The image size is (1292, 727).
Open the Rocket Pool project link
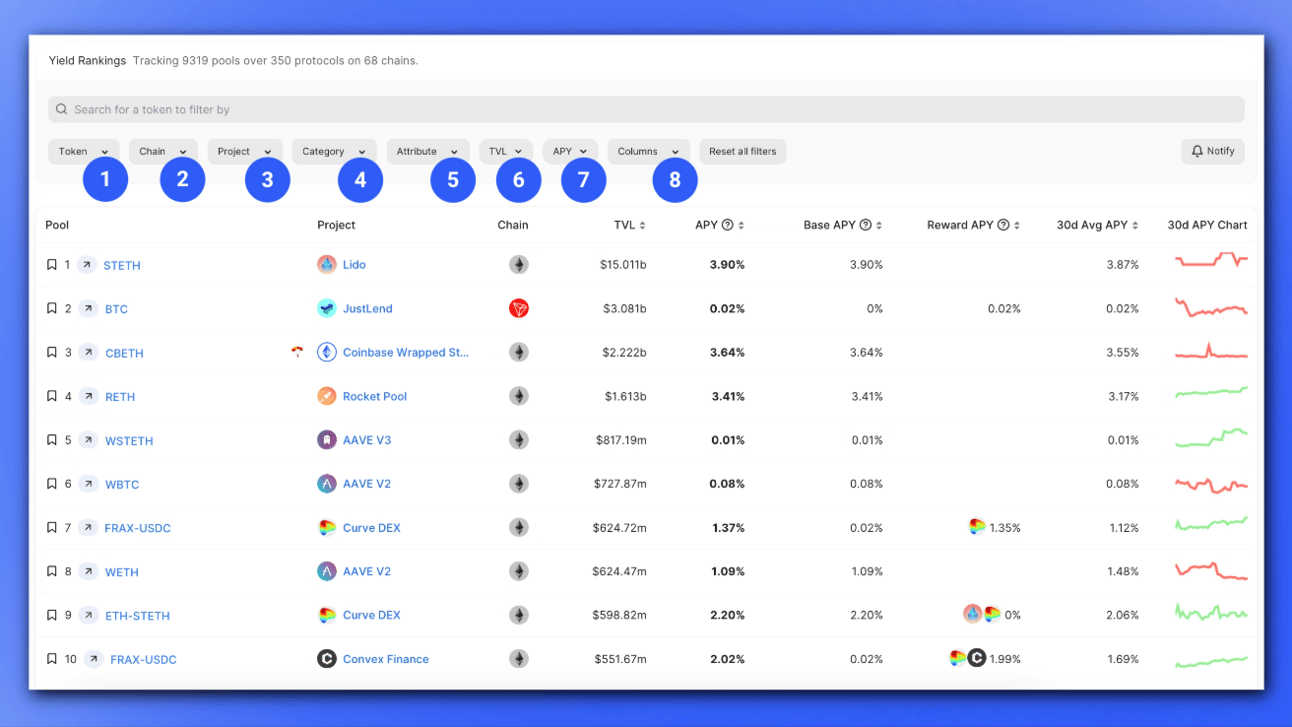375,397
